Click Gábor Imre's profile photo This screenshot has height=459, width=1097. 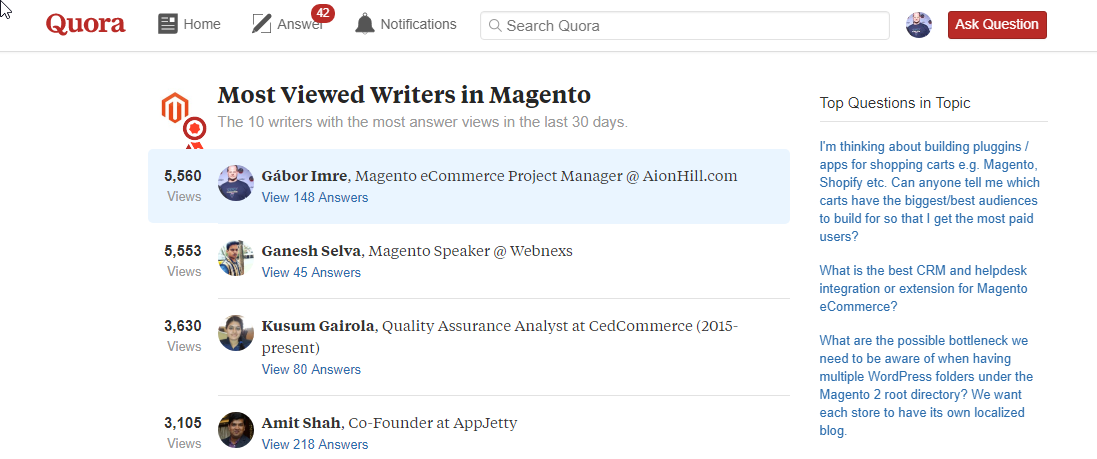[236, 183]
